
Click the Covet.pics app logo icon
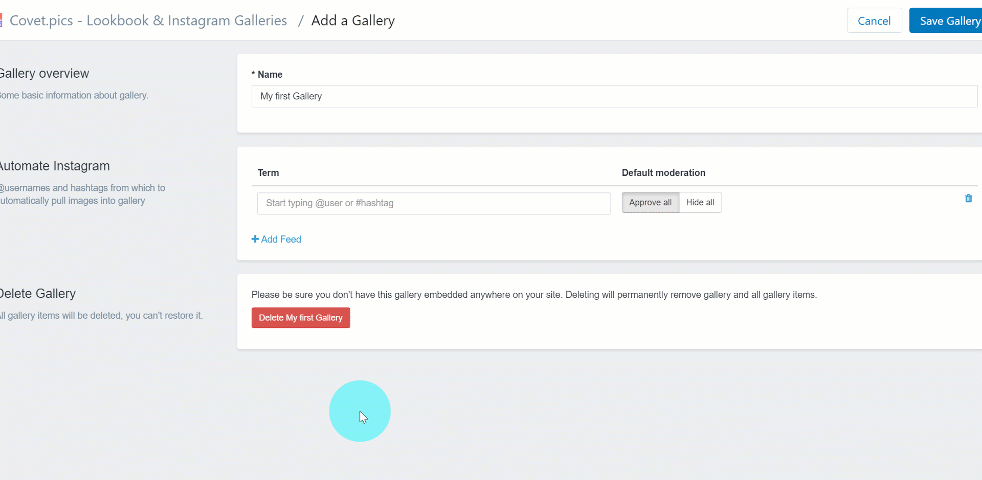pyautogui.click(x=1, y=21)
